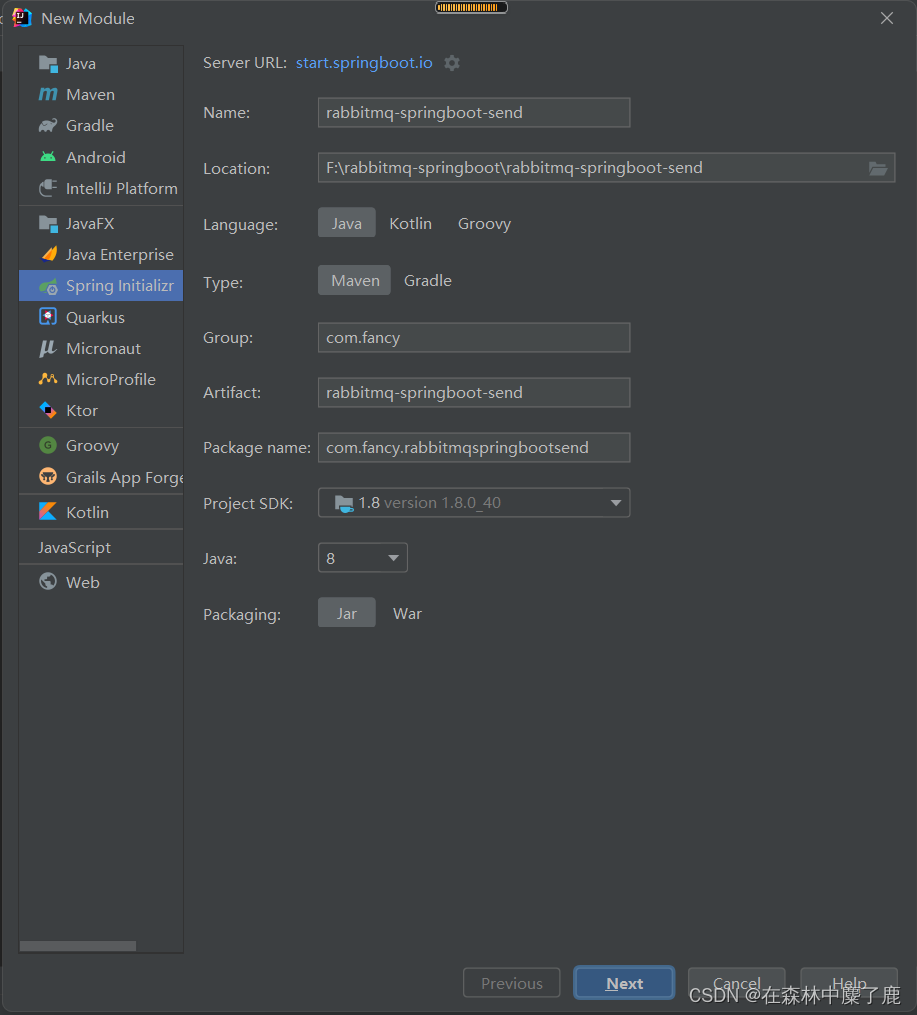The width and height of the screenshot is (917, 1015).
Task: Select Java as the language
Action: point(347,223)
